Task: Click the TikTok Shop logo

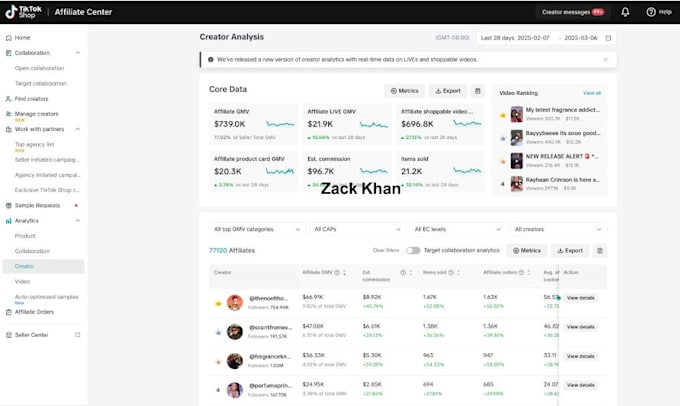Action: coord(23,12)
